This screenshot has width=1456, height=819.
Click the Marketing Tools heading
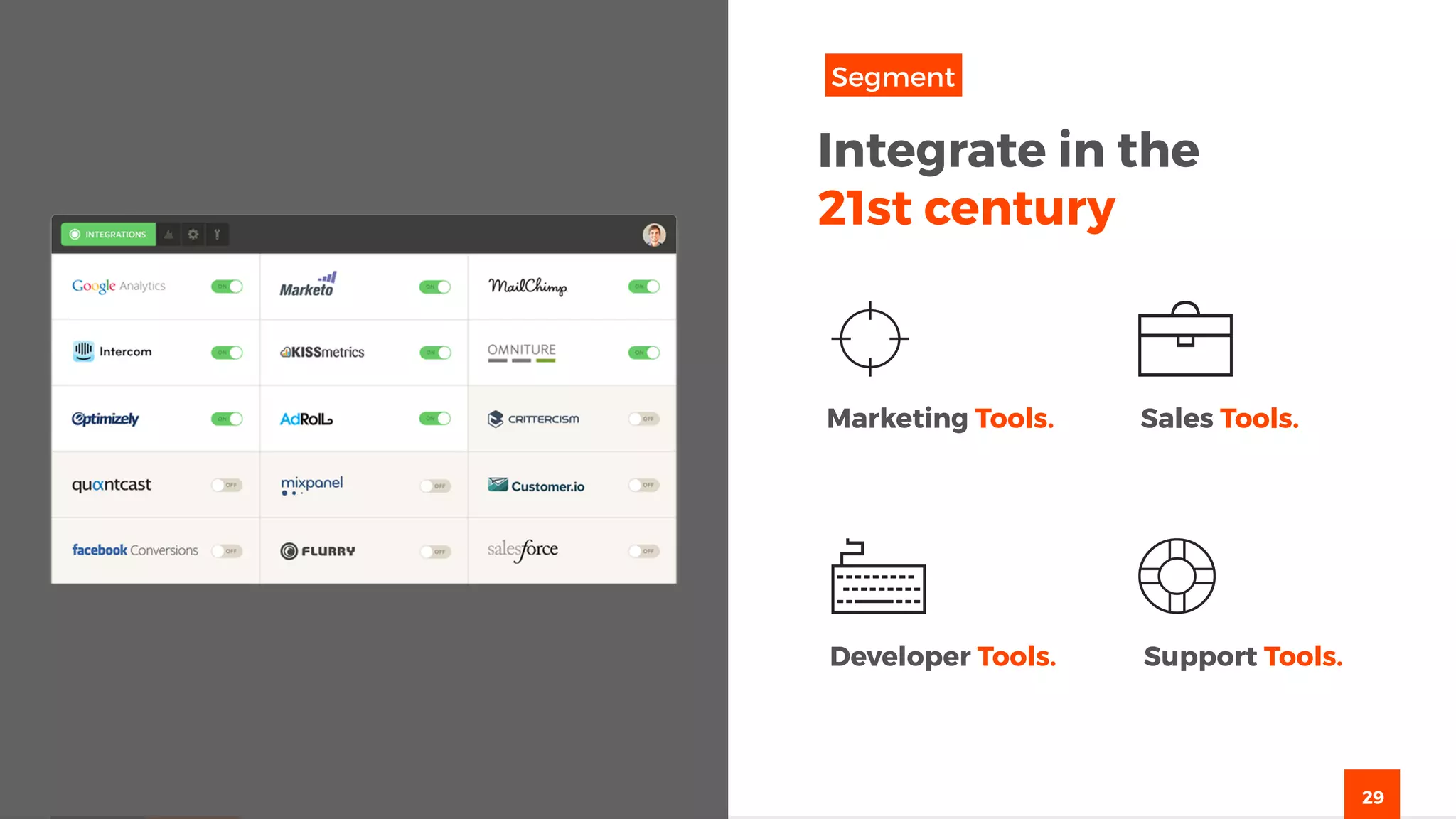coord(940,418)
